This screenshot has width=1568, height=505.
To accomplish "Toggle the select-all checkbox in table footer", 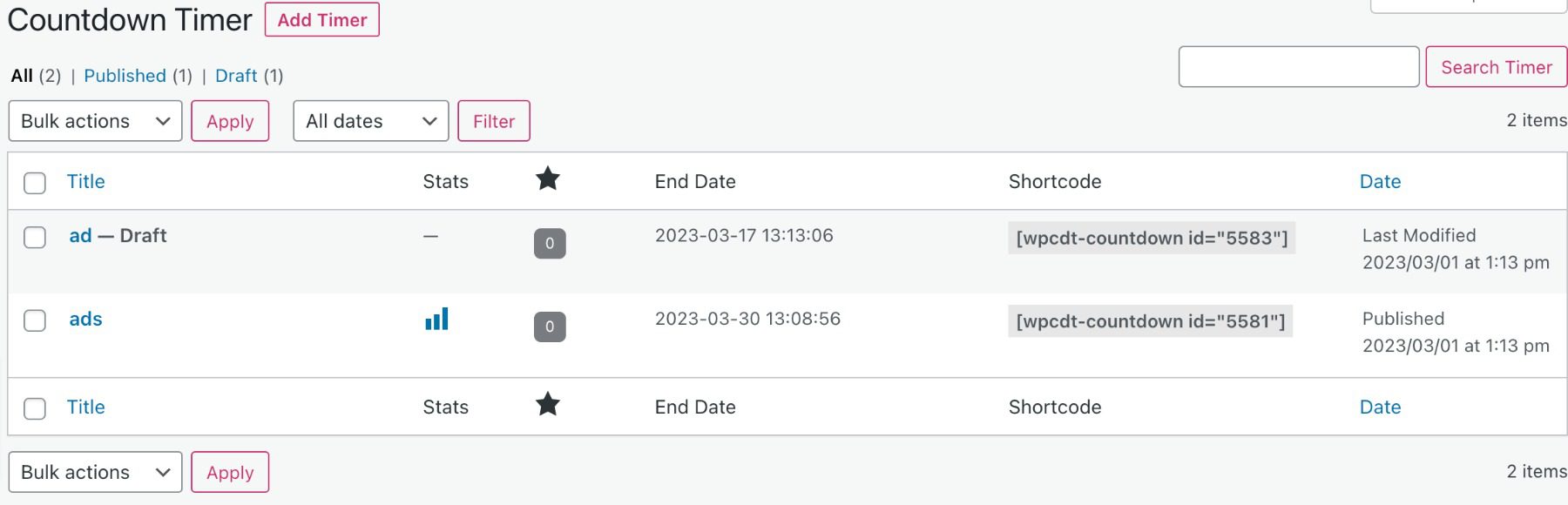I will point(35,408).
